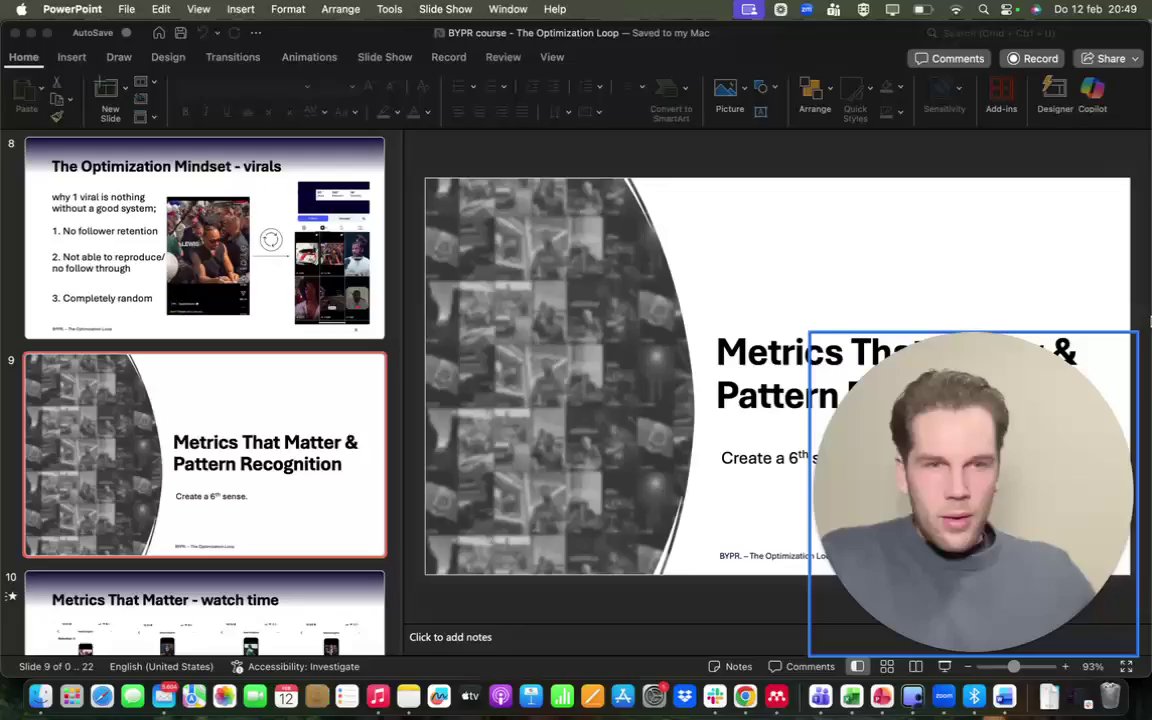Open the Designer pane

coord(1054,96)
